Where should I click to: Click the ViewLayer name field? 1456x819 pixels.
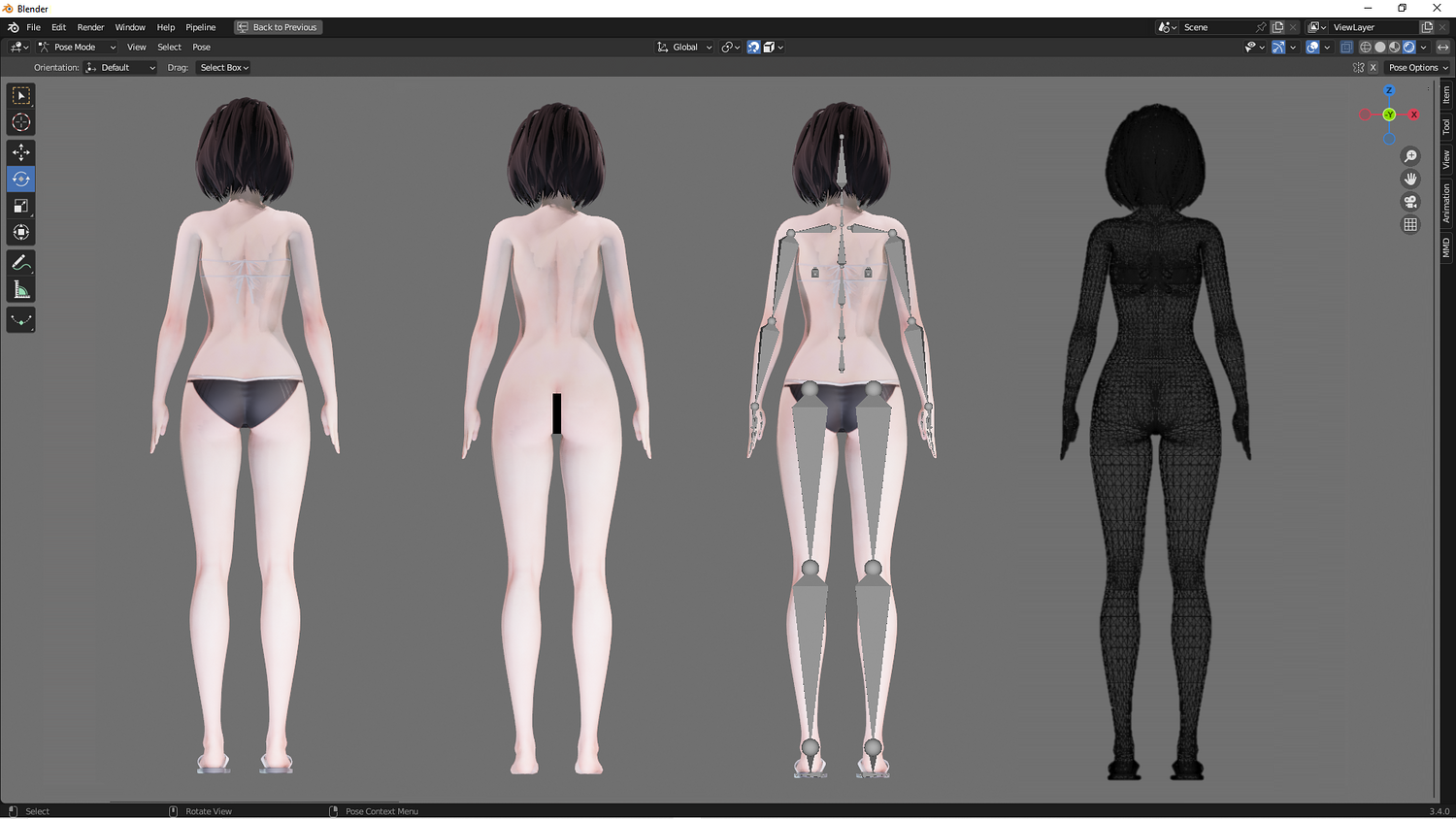1373,27
